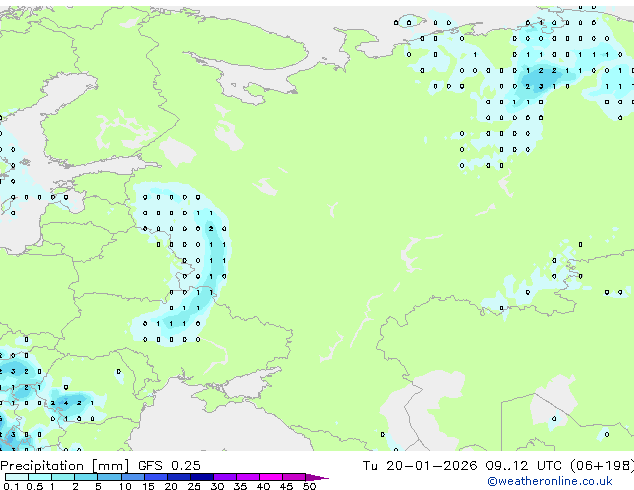634x490 pixels.
Task: Click the "20" legend scale label
Action: (x=171, y=486)
